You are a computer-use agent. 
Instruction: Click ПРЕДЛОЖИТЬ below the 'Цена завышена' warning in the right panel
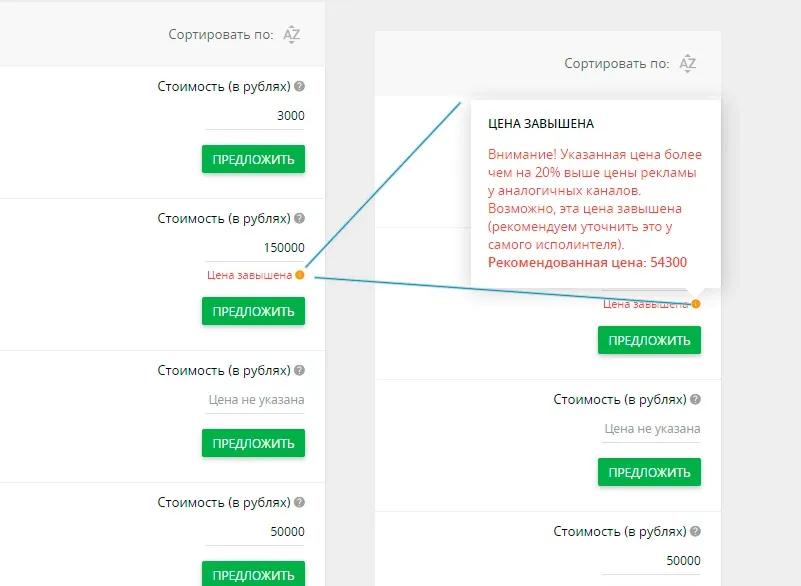pos(649,340)
